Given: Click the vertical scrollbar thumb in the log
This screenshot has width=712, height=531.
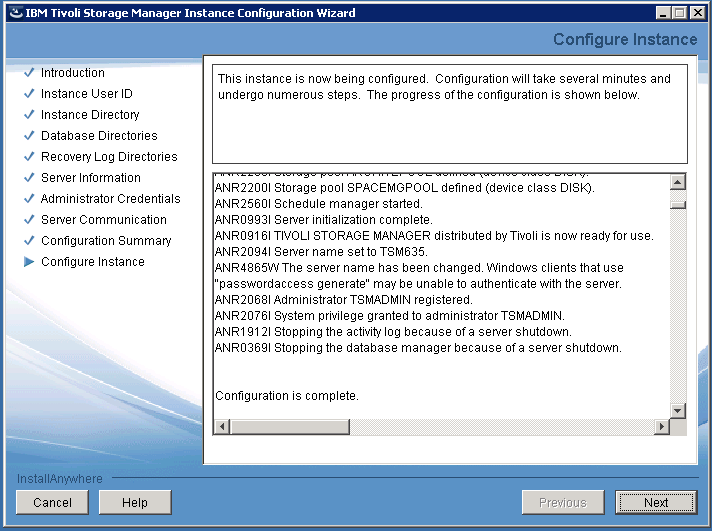Looking at the screenshot, I should pos(677,205).
